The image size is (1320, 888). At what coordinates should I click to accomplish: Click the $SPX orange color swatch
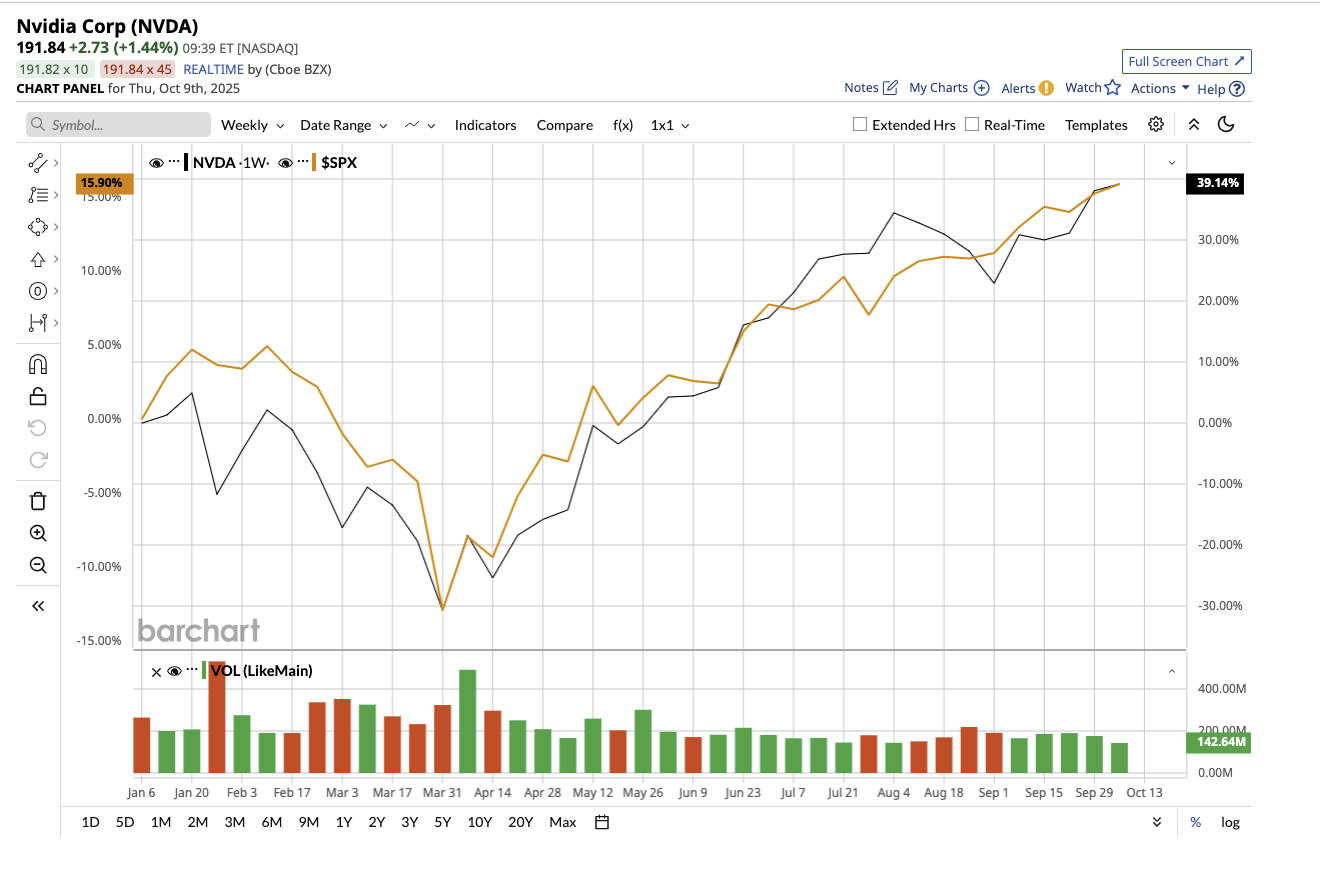coord(315,162)
